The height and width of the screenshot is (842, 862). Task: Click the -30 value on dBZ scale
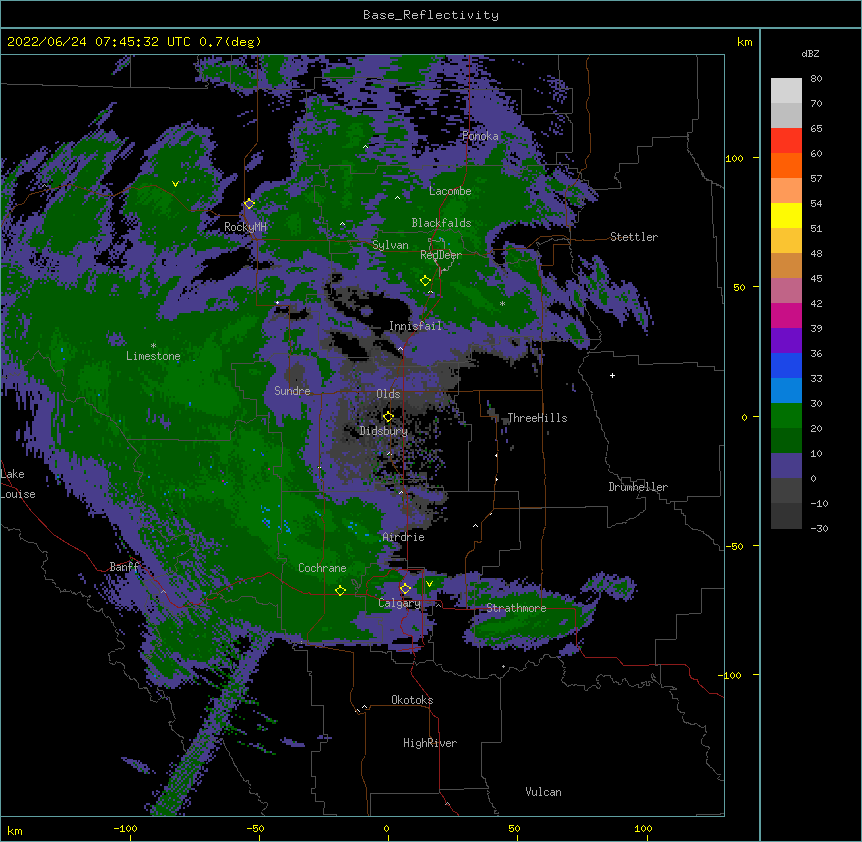click(x=819, y=529)
